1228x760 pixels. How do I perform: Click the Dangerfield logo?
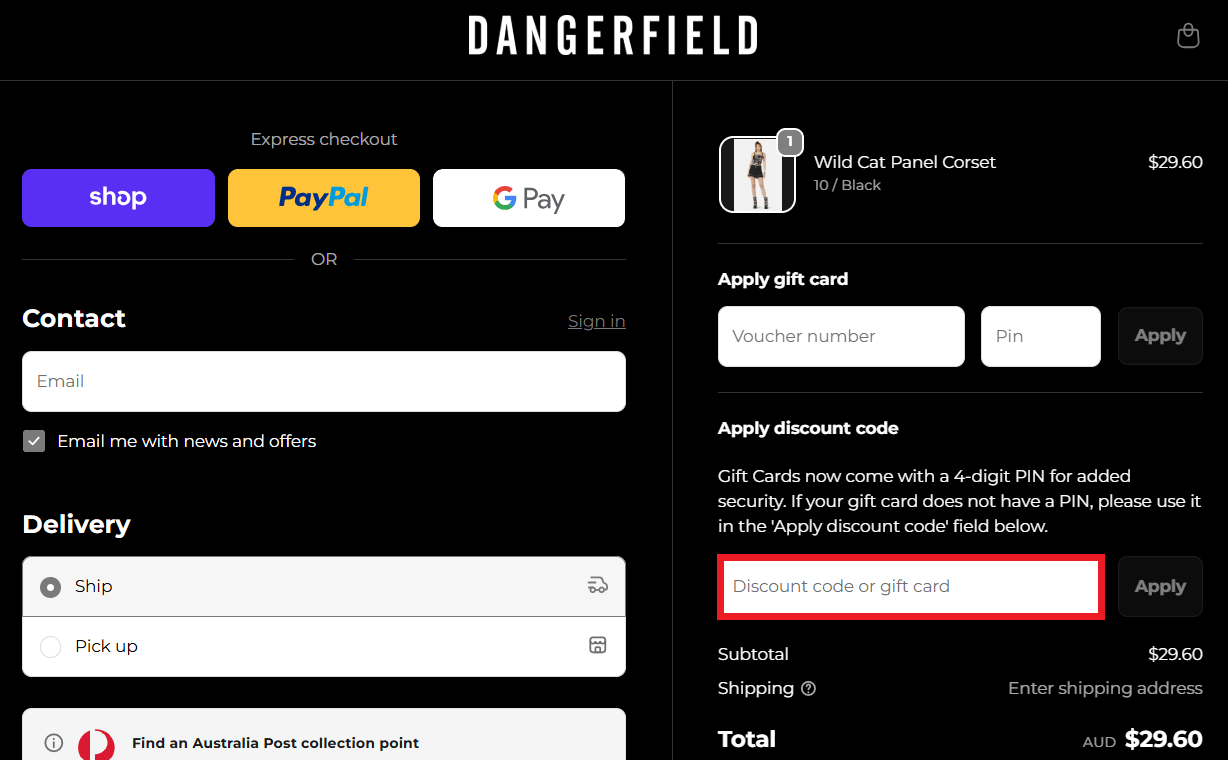click(613, 35)
